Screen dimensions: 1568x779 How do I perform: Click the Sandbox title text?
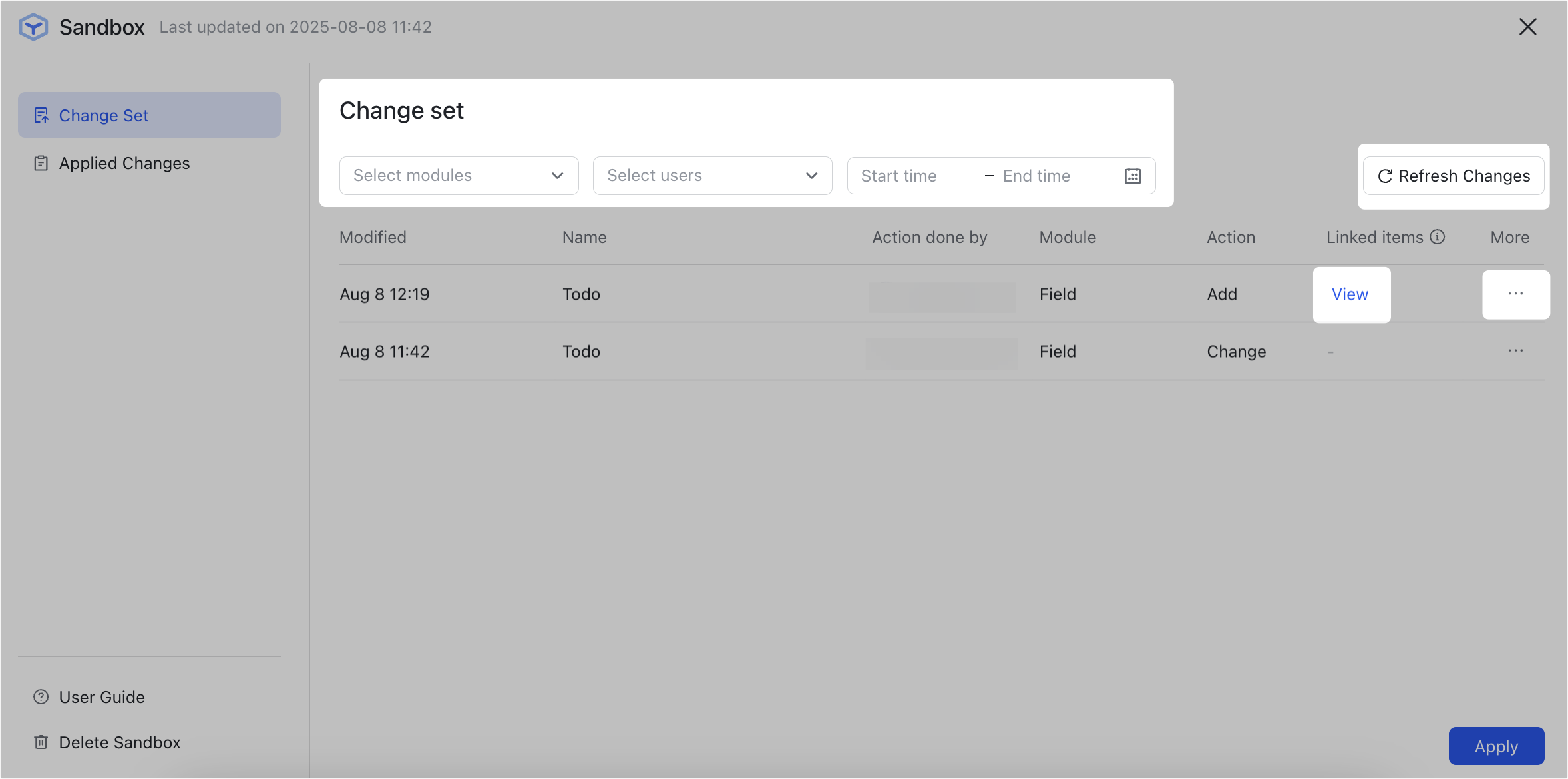(102, 27)
